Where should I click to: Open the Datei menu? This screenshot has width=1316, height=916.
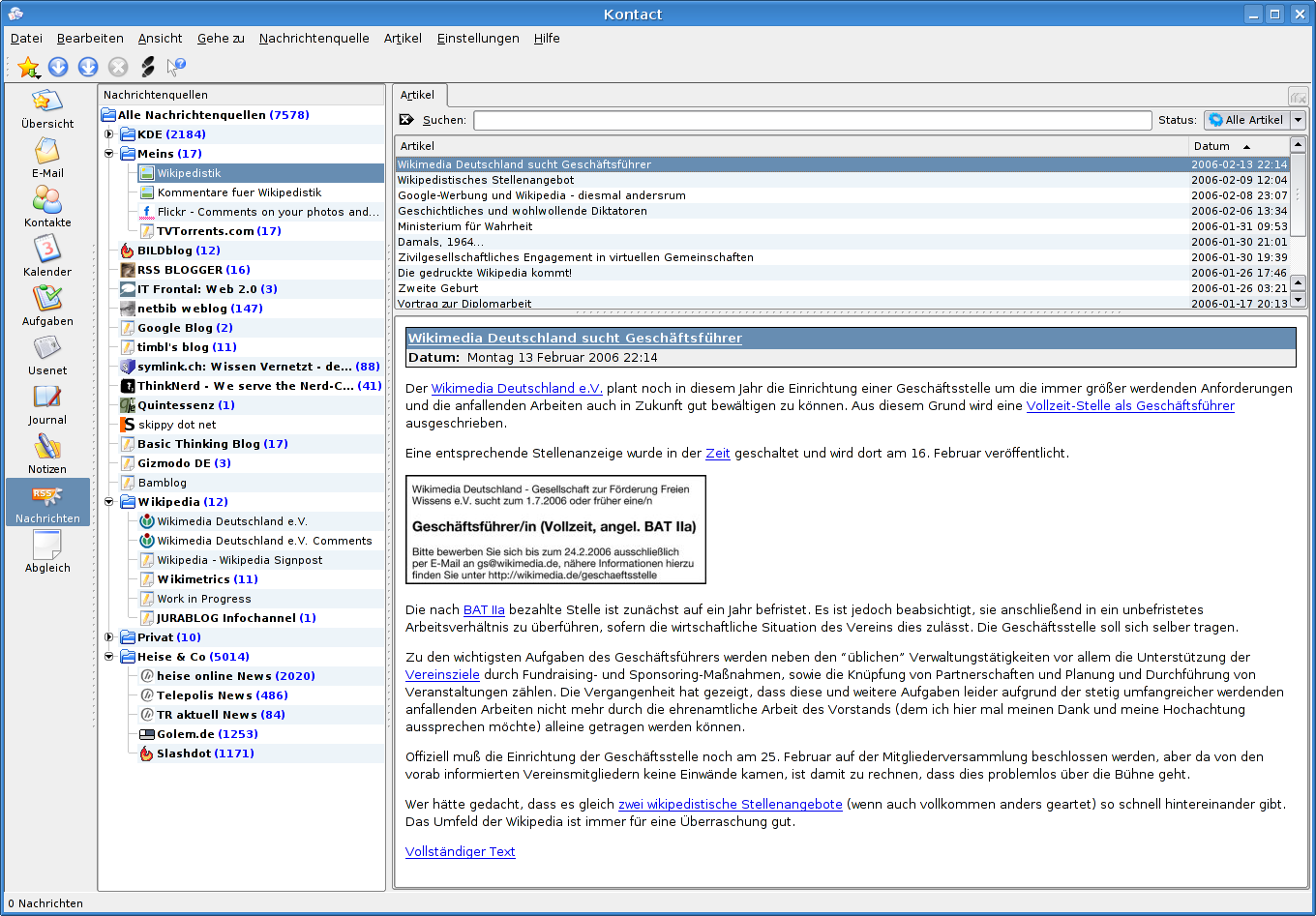pos(27,39)
